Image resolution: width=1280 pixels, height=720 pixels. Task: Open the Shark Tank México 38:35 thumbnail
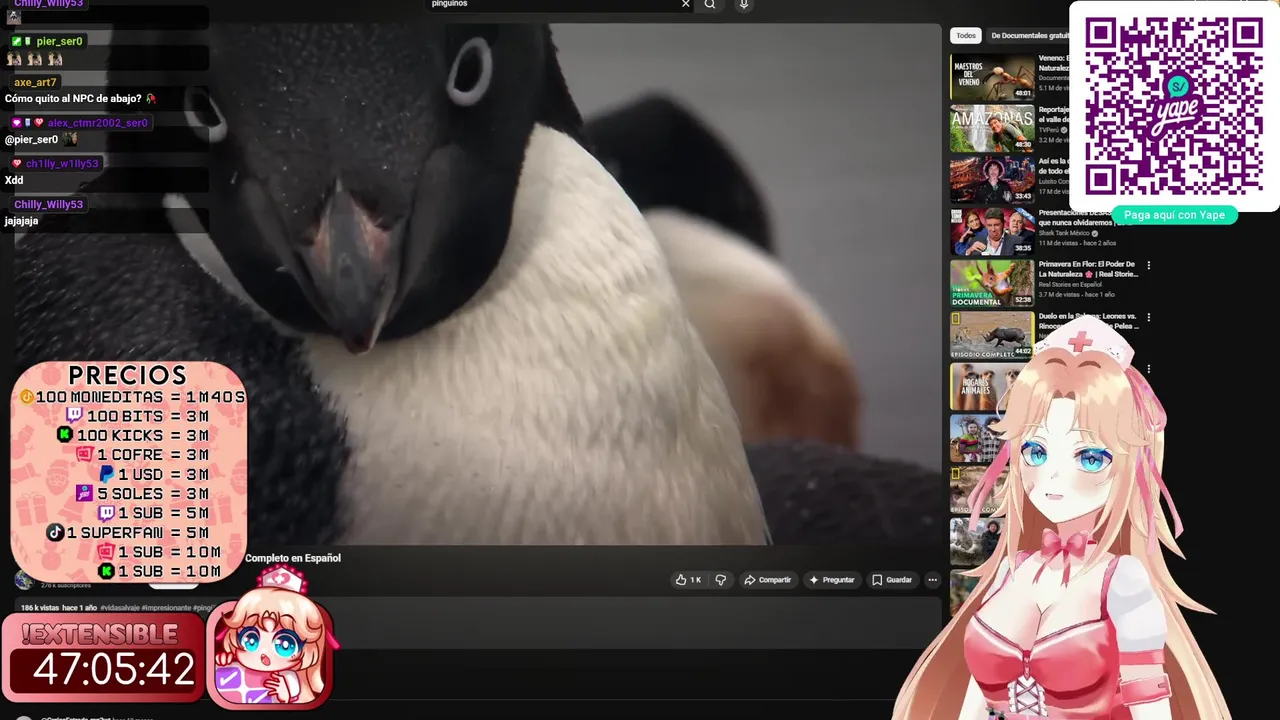[x=992, y=232]
